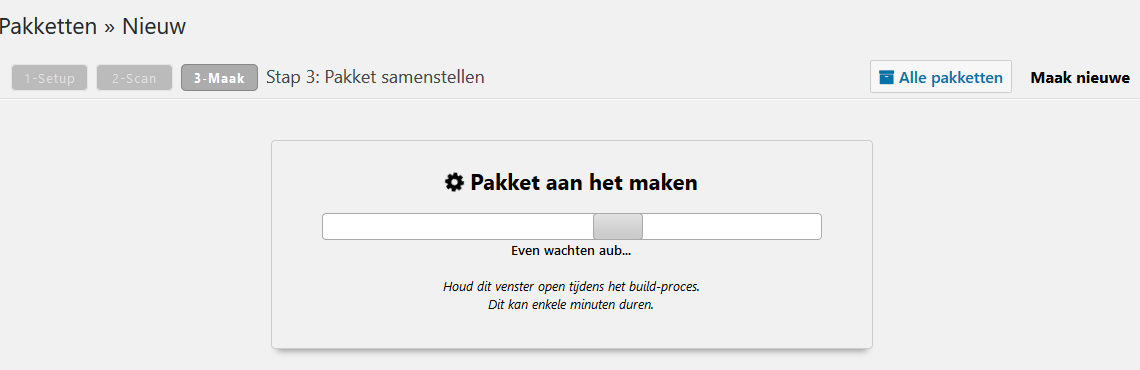
Task: Click the Stap 3: Pakket samenstellen label
Action: coord(375,77)
